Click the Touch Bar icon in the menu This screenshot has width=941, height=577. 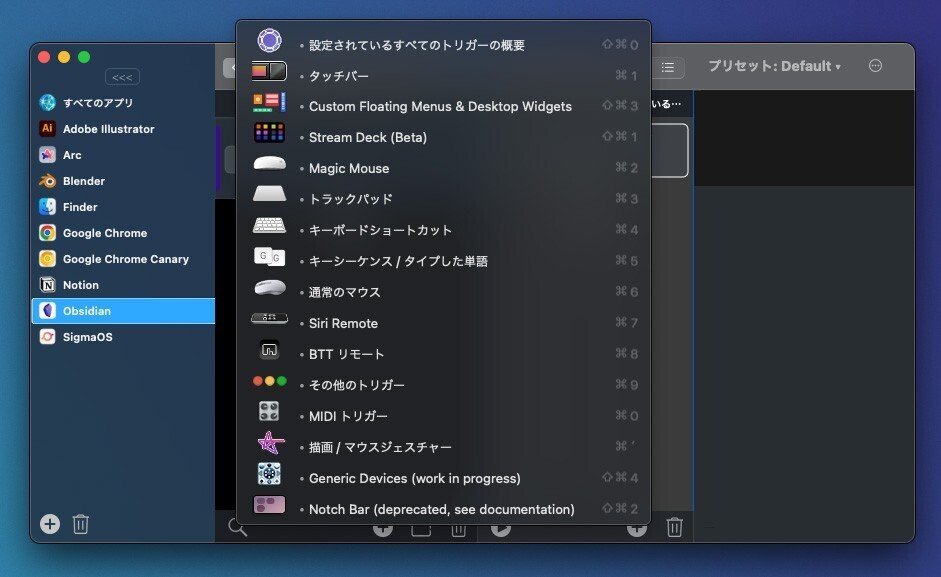click(269, 71)
